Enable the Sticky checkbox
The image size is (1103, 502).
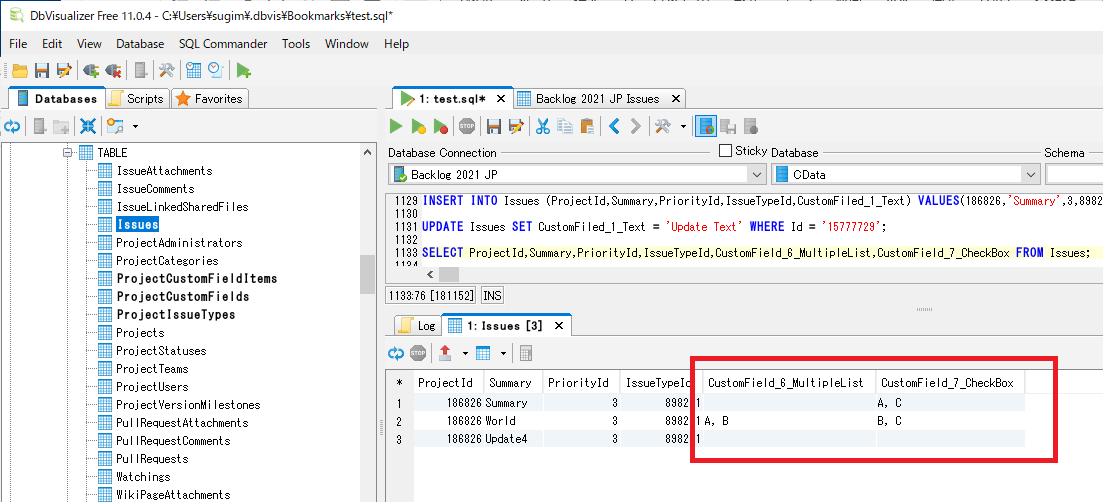point(726,151)
